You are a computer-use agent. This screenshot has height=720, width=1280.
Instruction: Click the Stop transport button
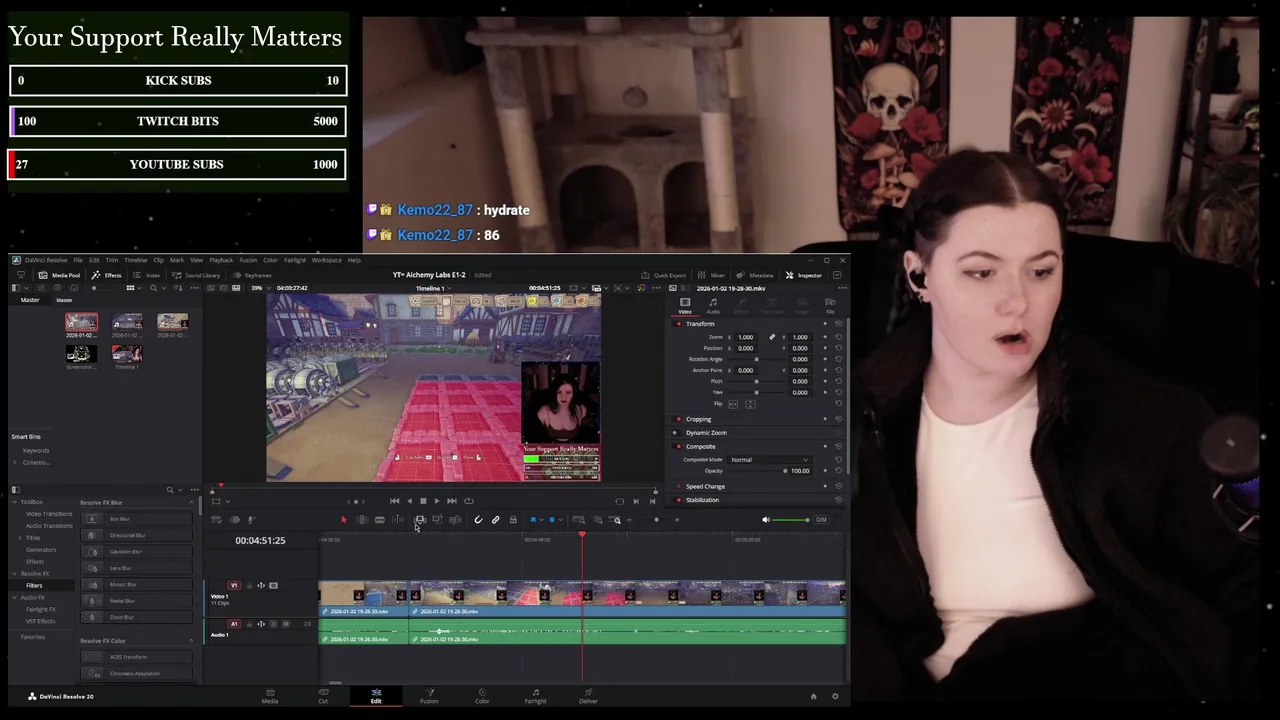pyautogui.click(x=423, y=501)
